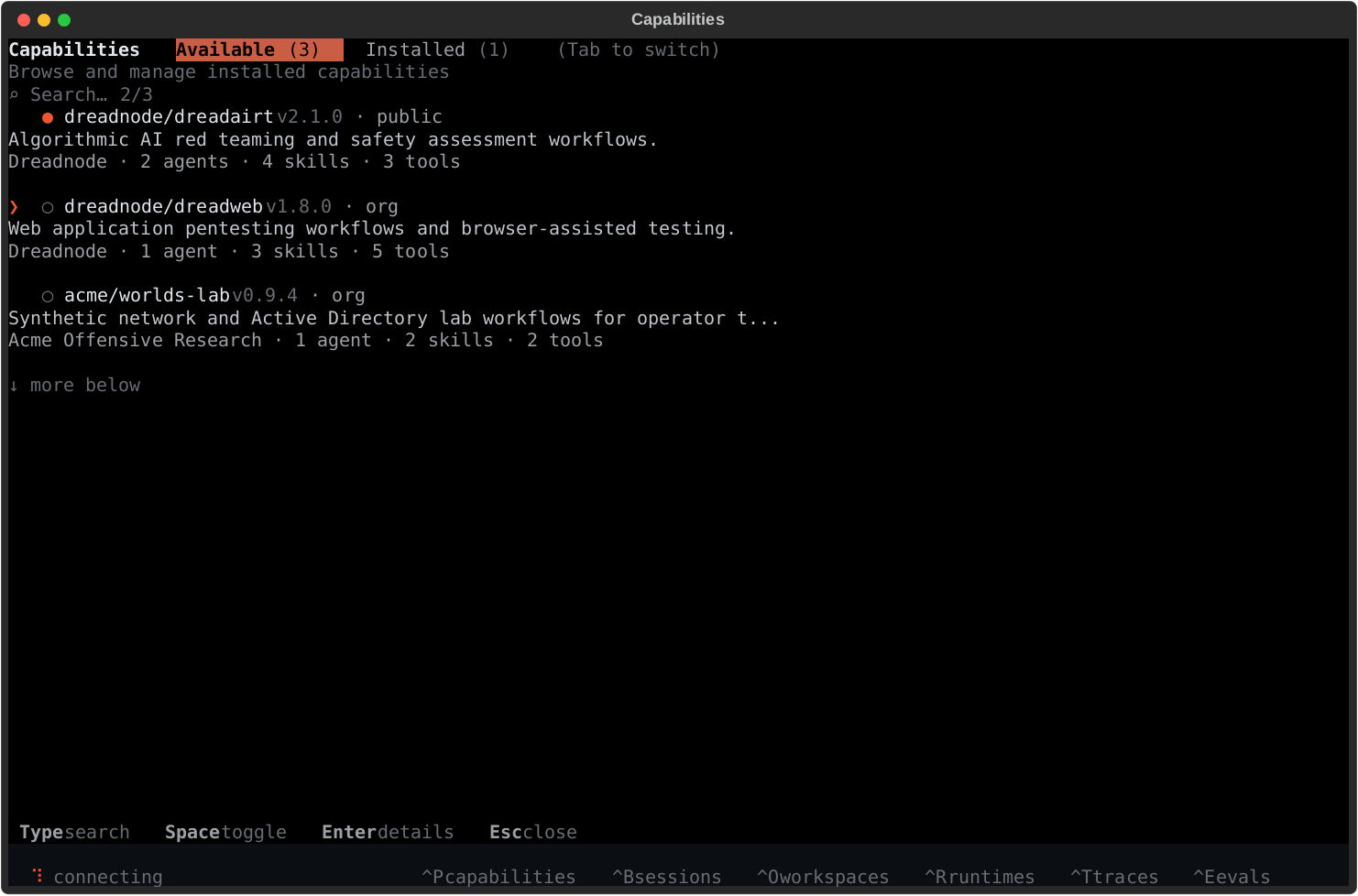The height and width of the screenshot is (896, 1358).
Task: Open capabilities via the ^P status bar item
Action: [x=498, y=876]
